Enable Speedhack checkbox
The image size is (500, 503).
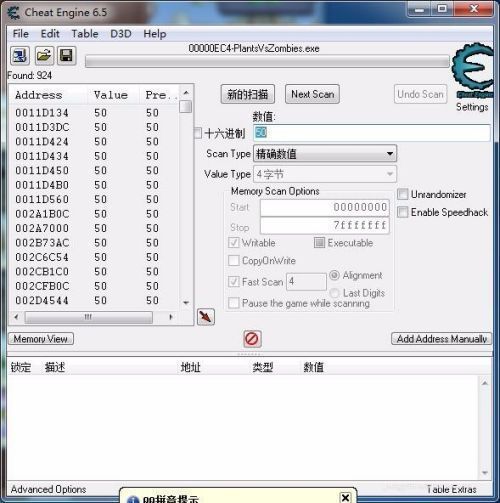(x=403, y=212)
